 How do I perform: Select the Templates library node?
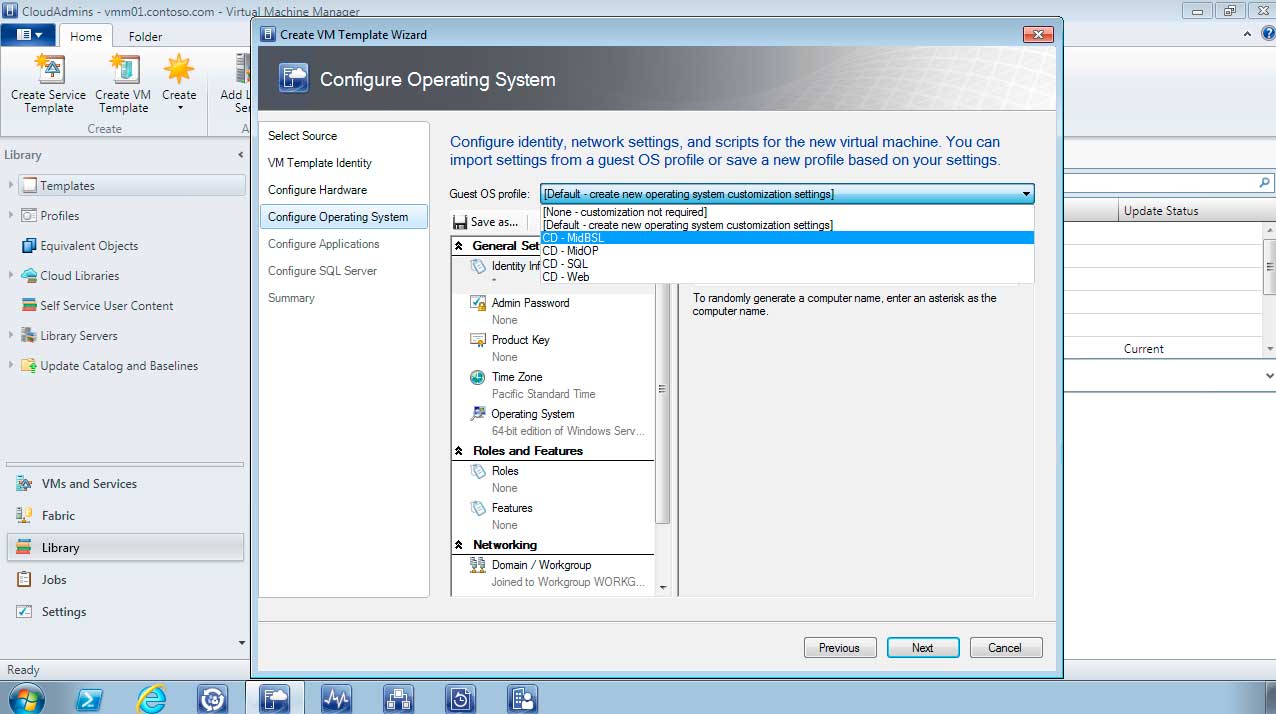(x=131, y=185)
